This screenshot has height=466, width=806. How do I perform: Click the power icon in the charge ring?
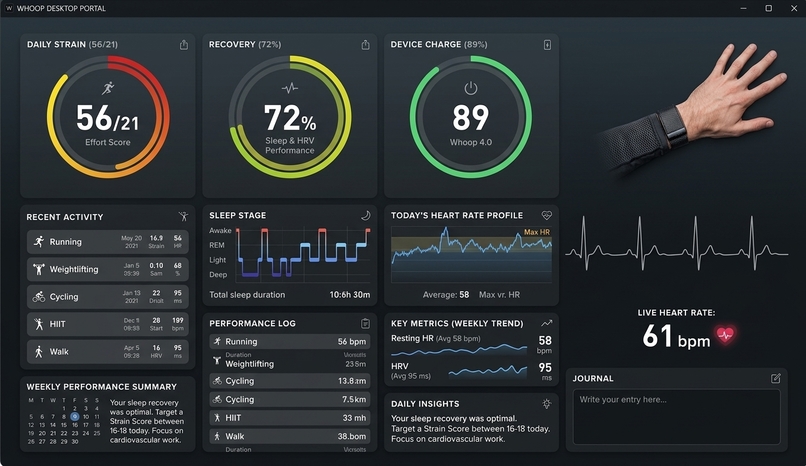471,88
